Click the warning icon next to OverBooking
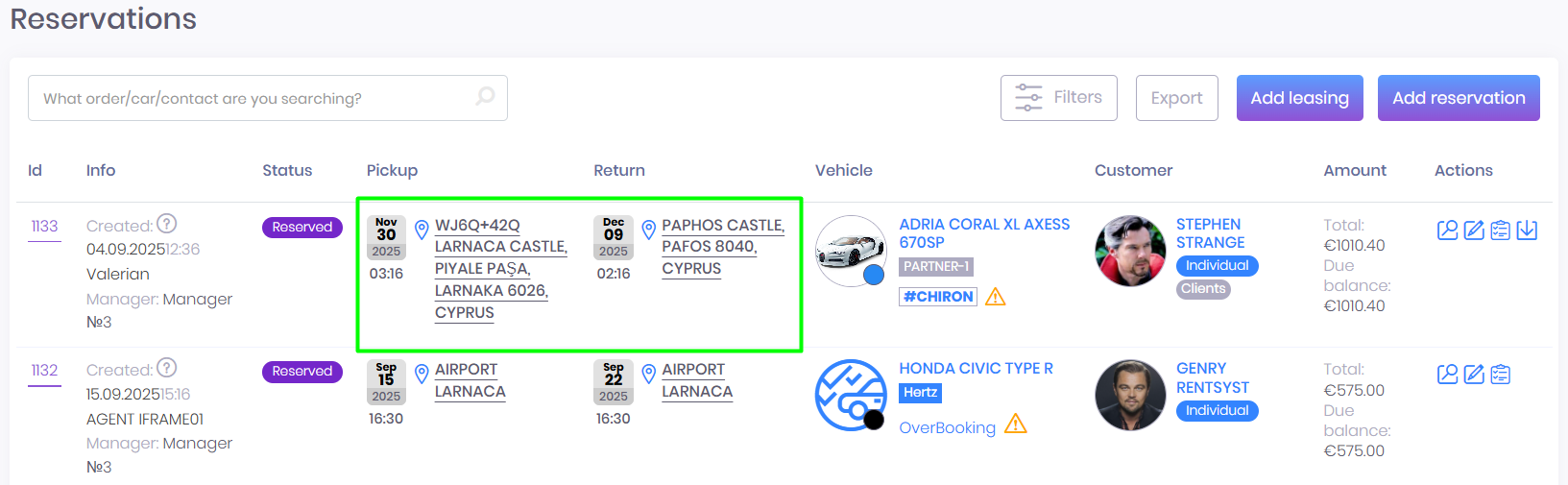 1016,424
